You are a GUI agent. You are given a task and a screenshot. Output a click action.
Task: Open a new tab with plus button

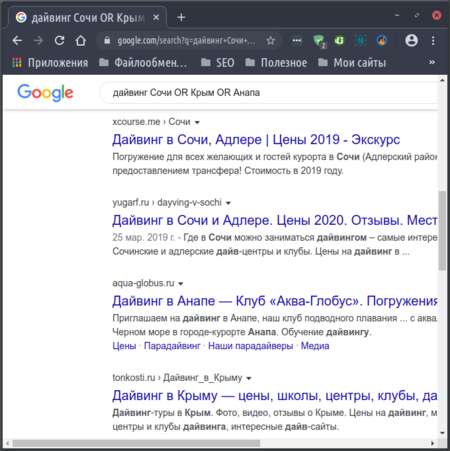(x=181, y=17)
